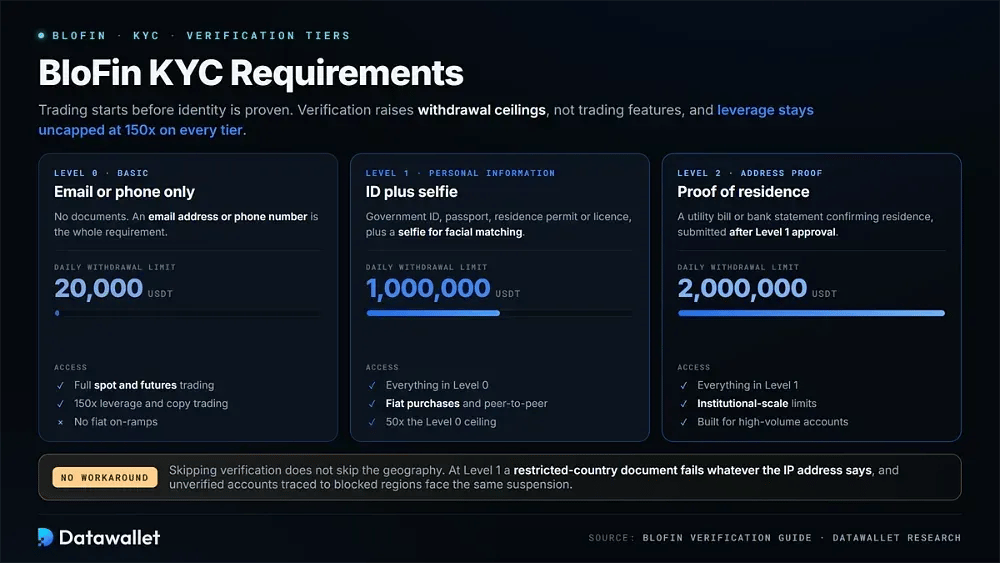The width and height of the screenshot is (1000, 563).
Task: Click the ACCESS label in Level 0 card
Action: pyautogui.click(x=71, y=367)
